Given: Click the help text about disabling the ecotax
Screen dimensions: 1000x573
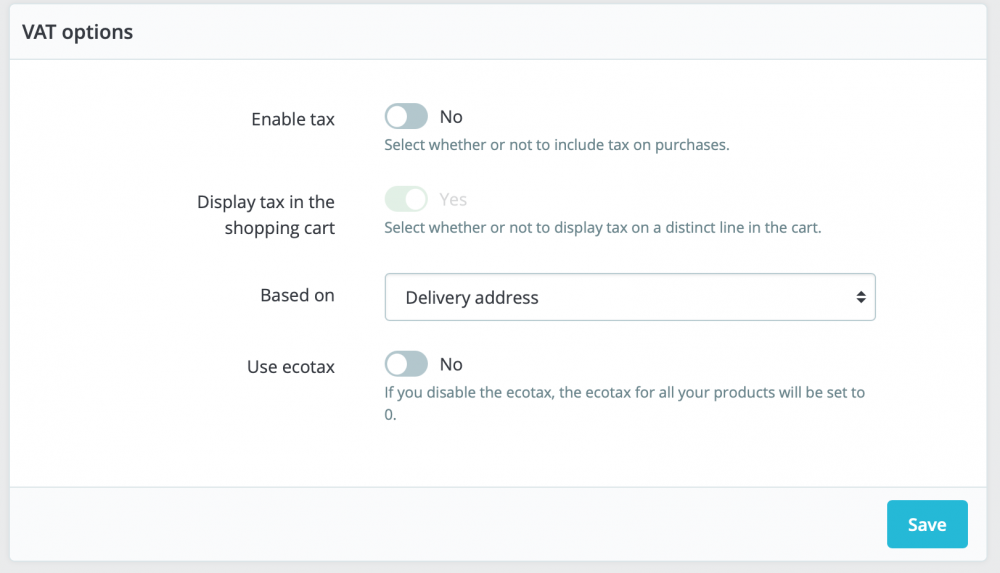Looking at the screenshot, I should (x=624, y=393).
